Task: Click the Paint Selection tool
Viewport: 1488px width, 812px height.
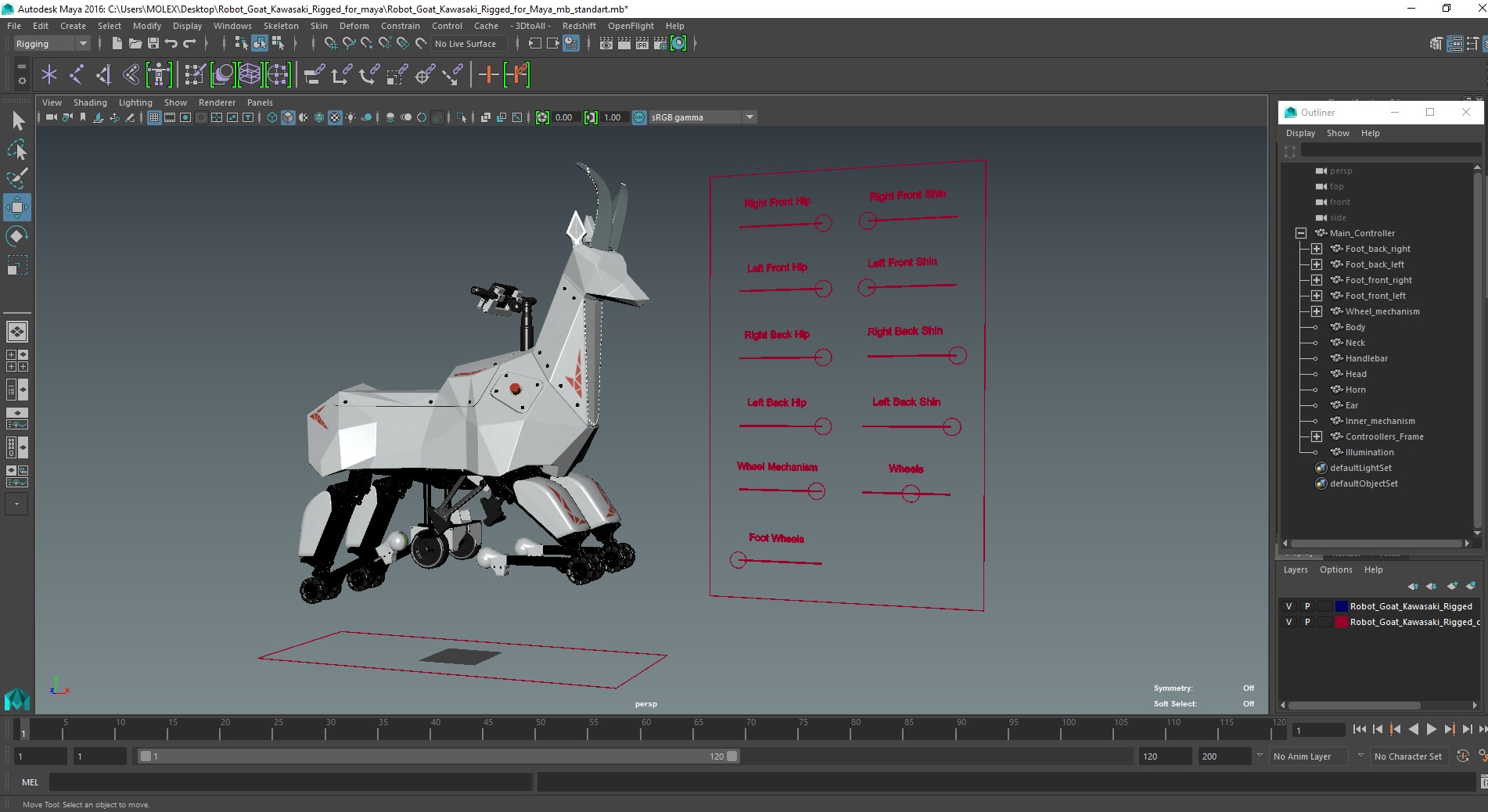Action: tap(17, 178)
